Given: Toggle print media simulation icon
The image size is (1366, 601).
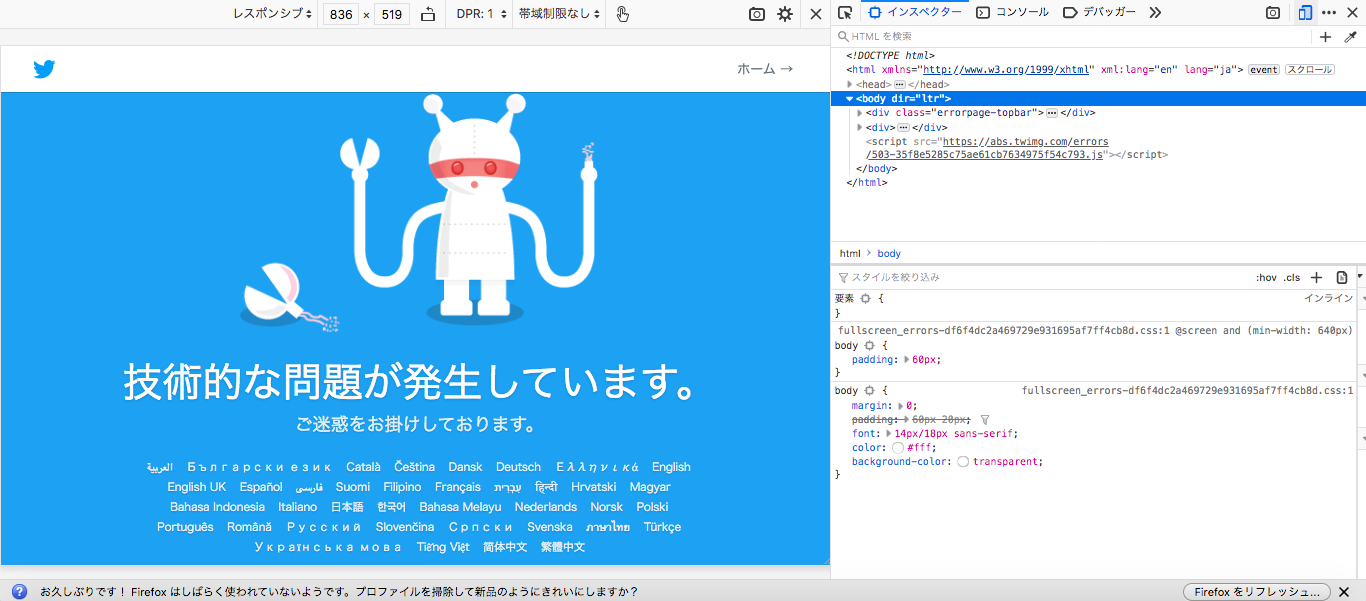Looking at the screenshot, I should (x=1342, y=277).
